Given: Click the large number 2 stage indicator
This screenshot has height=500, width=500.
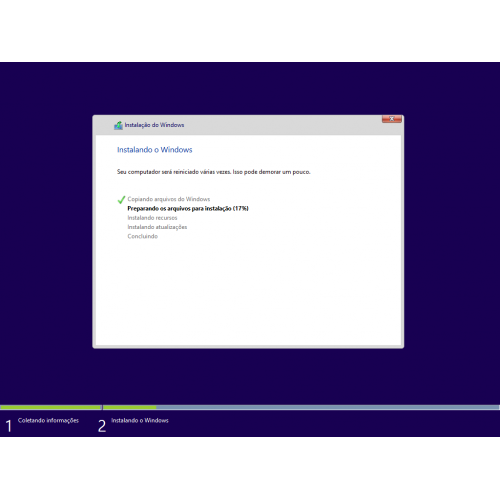Looking at the screenshot, I should click(x=102, y=426).
